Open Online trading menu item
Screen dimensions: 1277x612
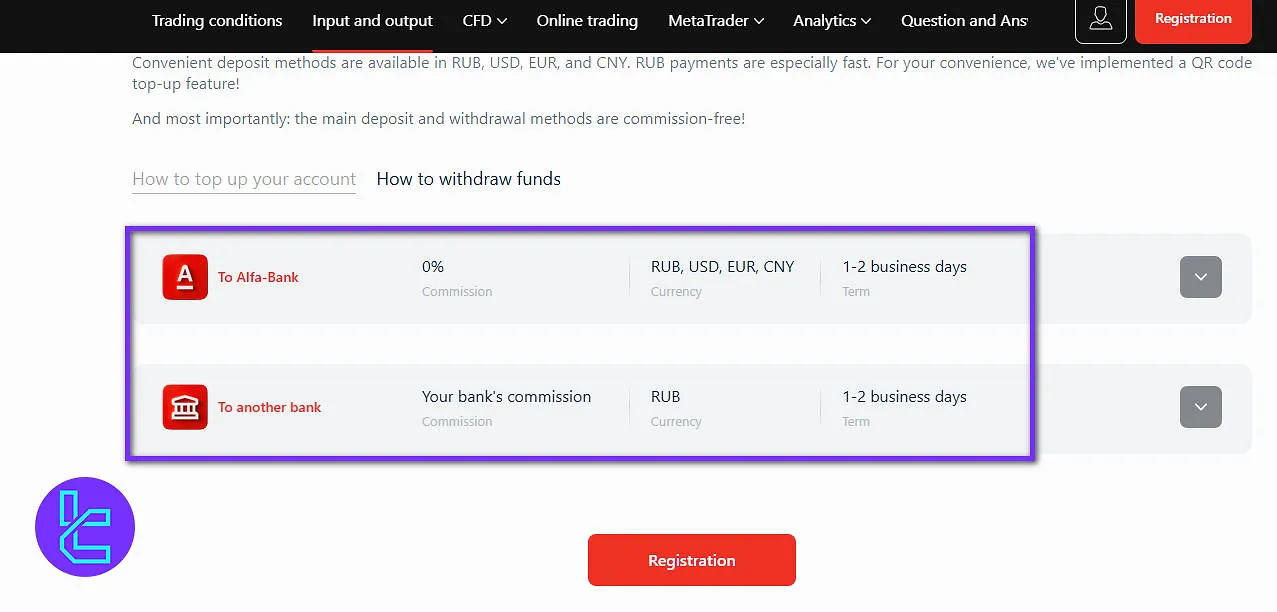[587, 20]
